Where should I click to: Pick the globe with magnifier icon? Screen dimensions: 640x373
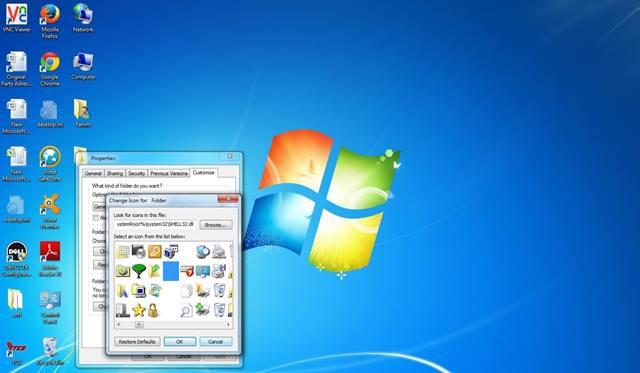tap(203, 251)
